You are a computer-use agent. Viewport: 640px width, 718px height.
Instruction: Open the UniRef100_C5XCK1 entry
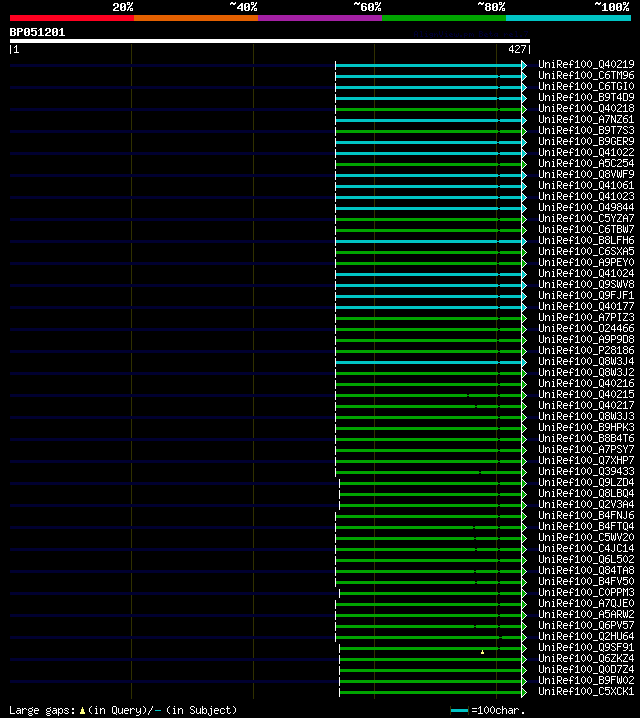tap(586, 691)
